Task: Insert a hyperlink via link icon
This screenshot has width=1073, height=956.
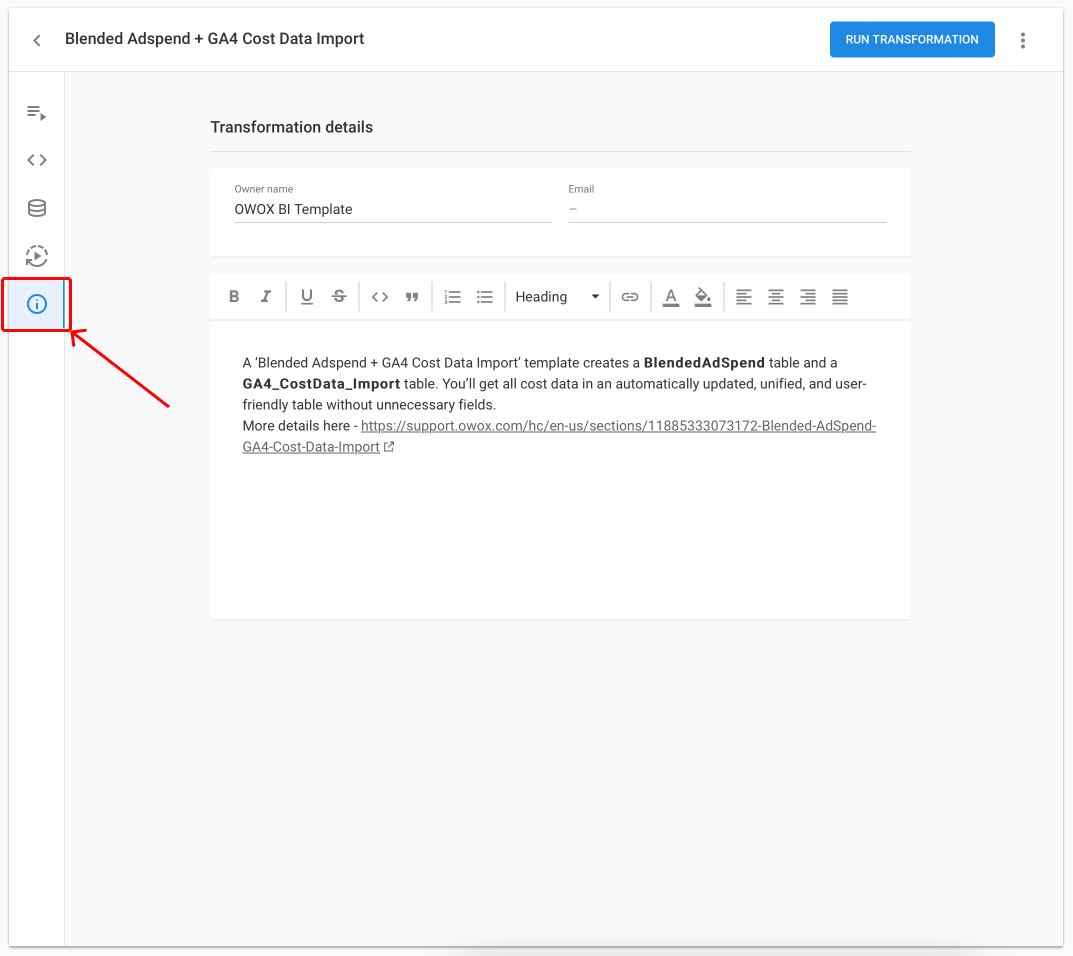Action: pos(630,296)
